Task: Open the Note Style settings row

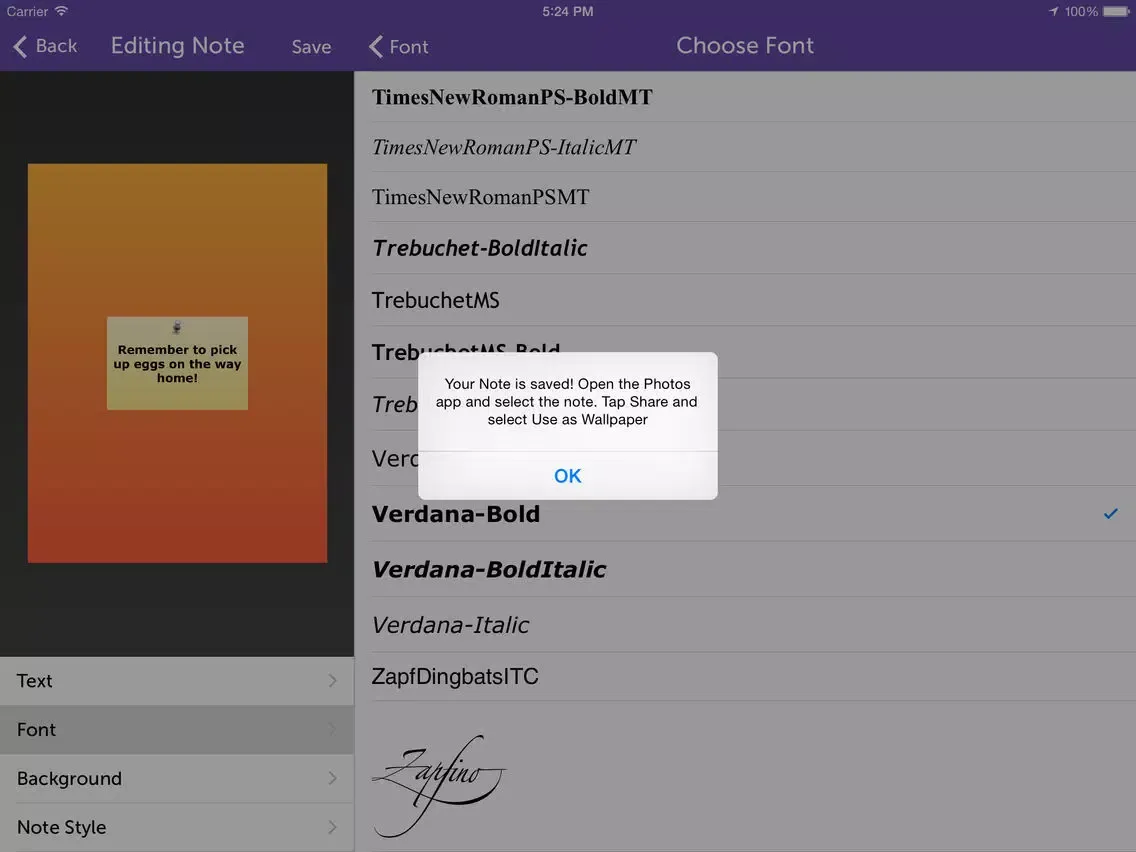Action: pos(177,827)
